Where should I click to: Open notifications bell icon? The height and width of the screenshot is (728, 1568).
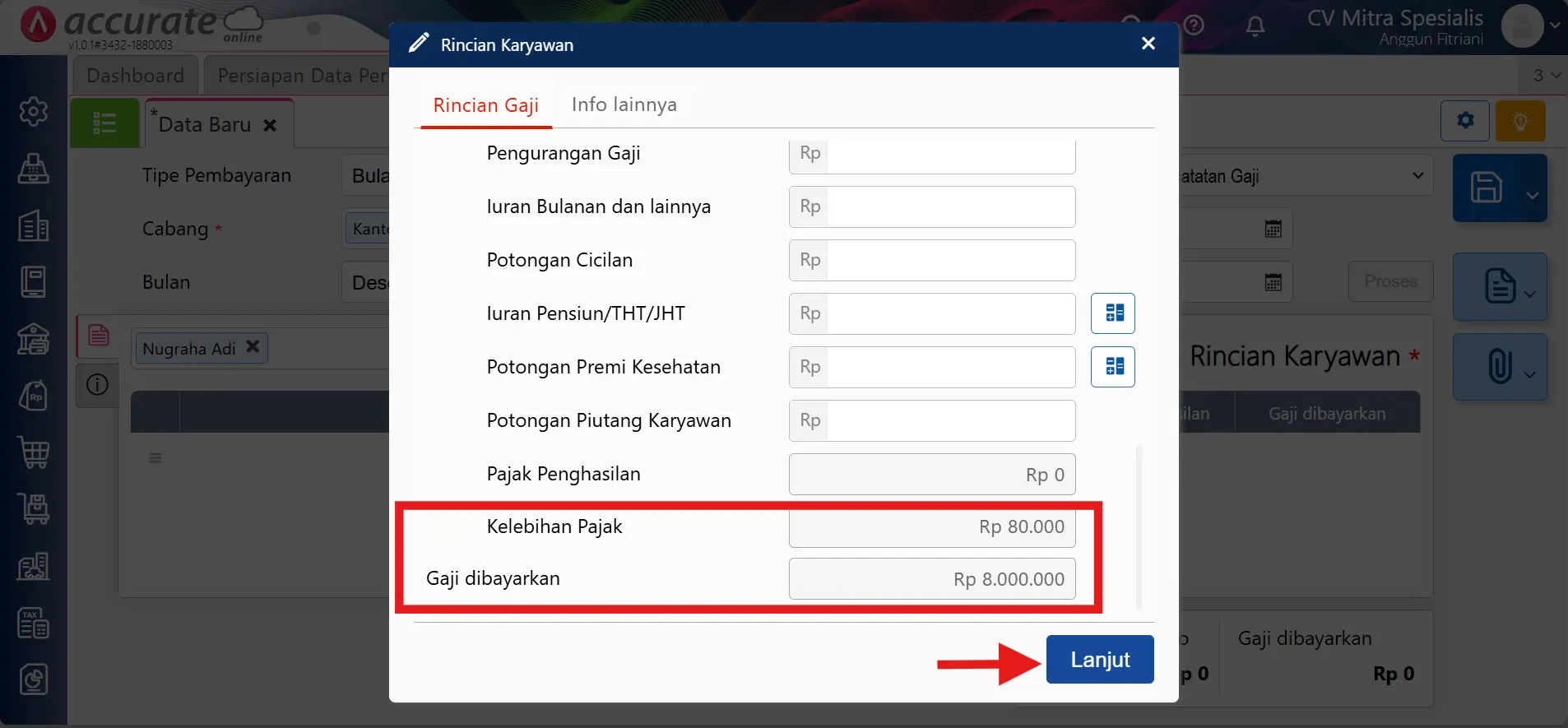(1255, 26)
